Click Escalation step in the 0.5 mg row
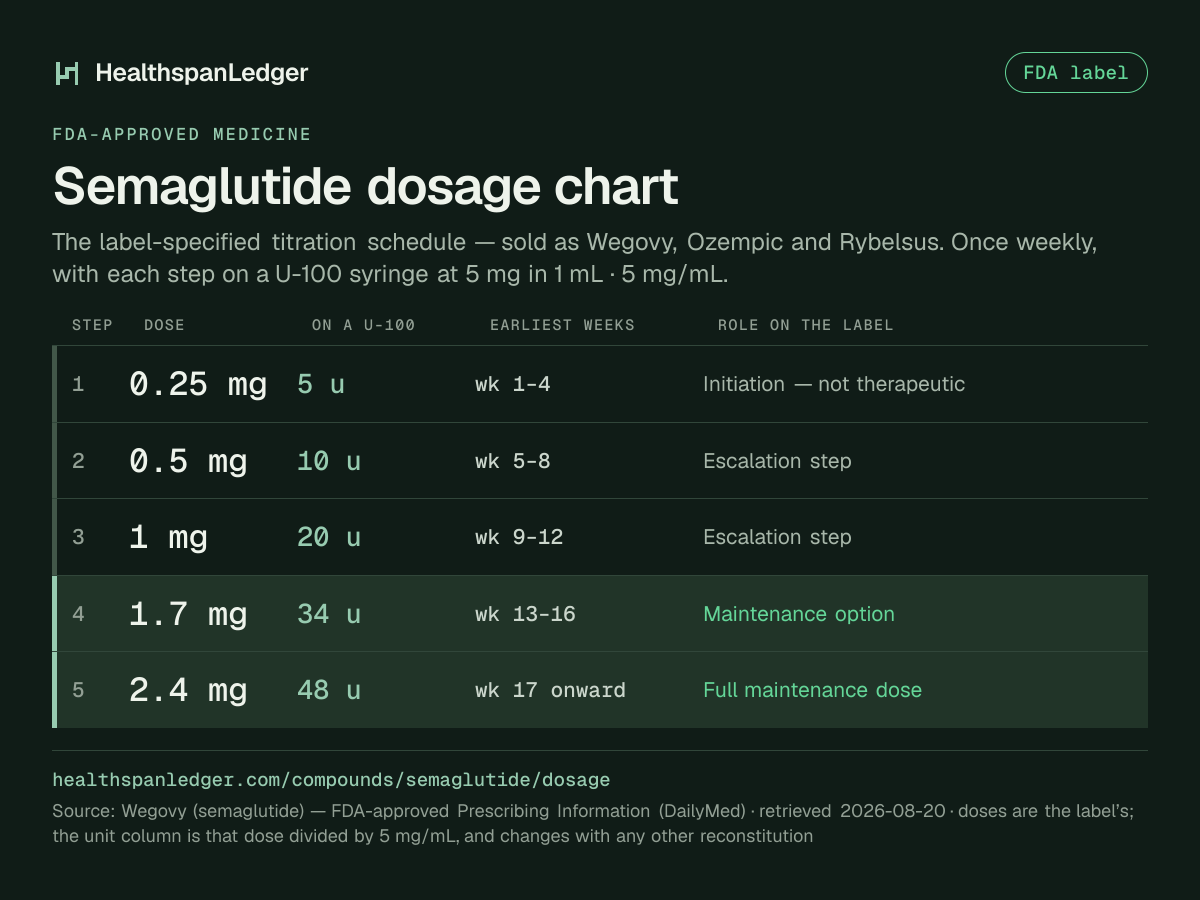The image size is (1200, 900). tap(777, 461)
